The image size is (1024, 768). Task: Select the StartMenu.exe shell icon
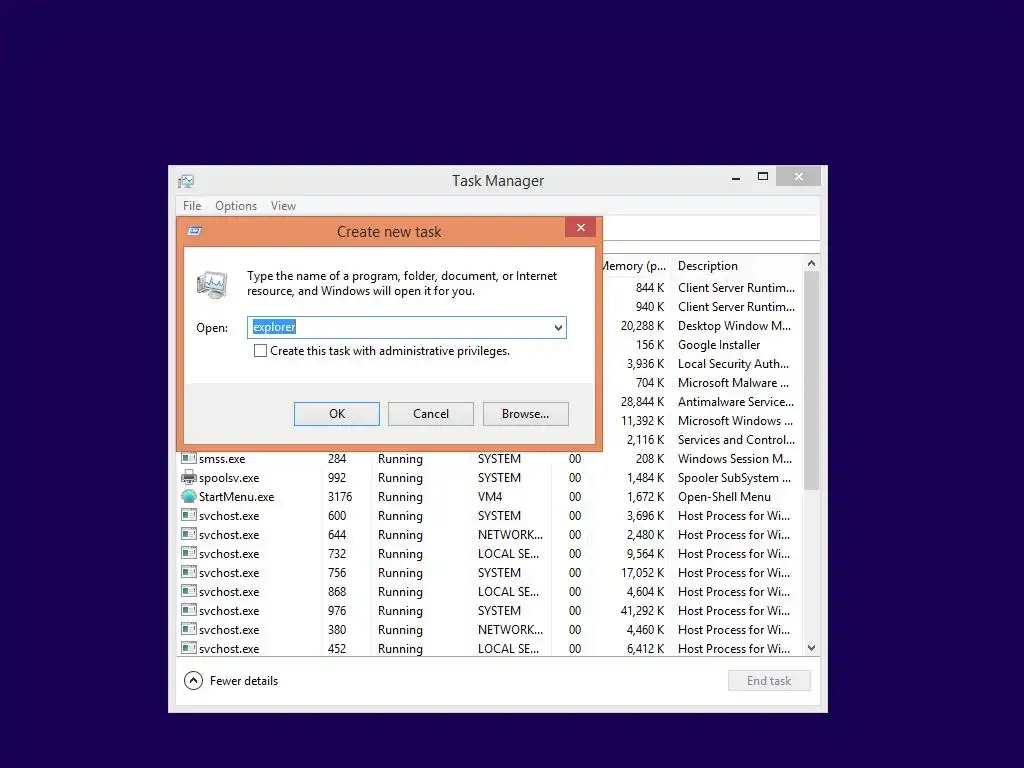(189, 496)
